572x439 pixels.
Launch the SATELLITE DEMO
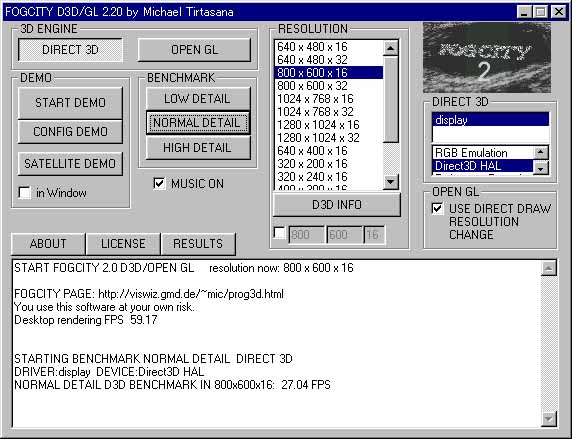pos(70,163)
